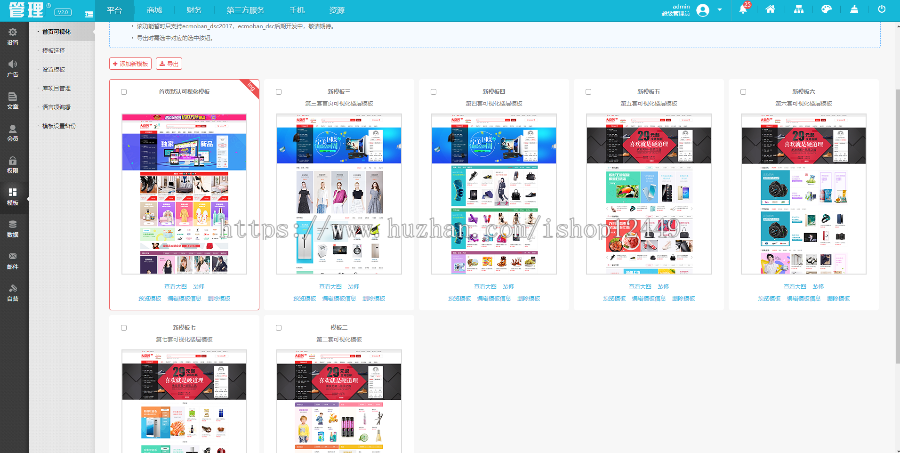Open the gear settings section in sidebar
Viewport: 900px width, 453px height.
[13, 36]
